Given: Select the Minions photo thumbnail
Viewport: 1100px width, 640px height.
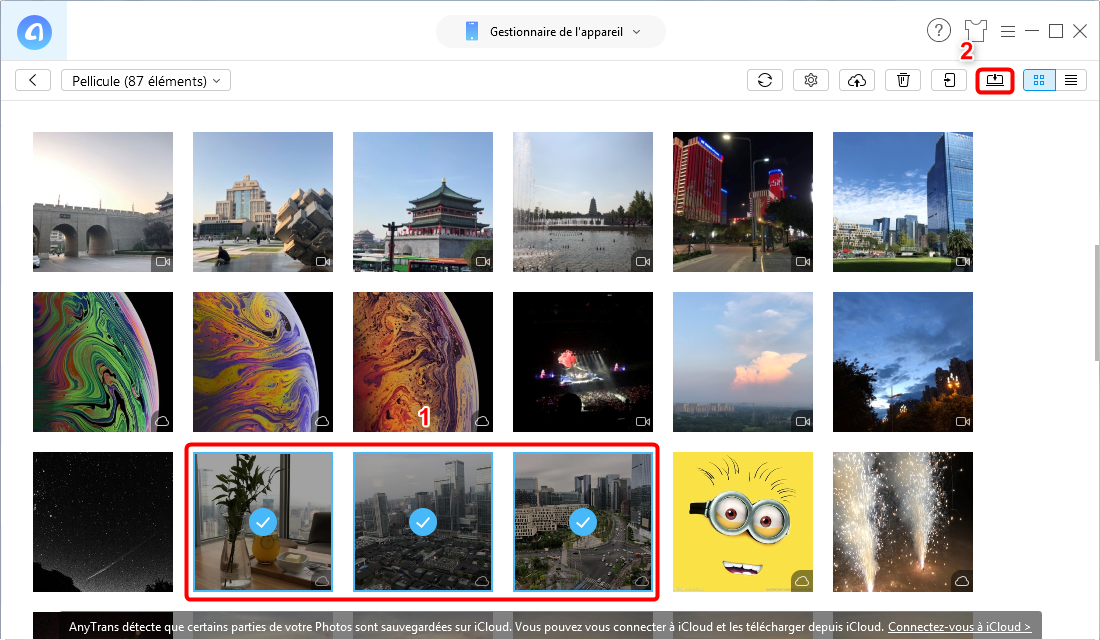Looking at the screenshot, I should [x=742, y=521].
